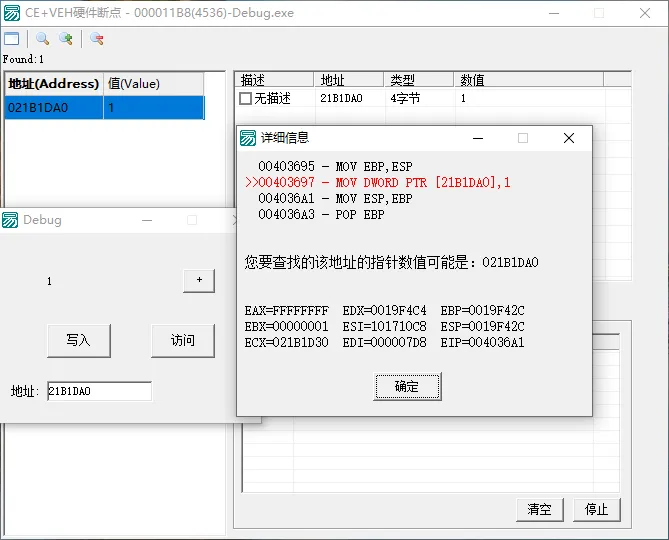Close the 详细信息 dialog

point(568,138)
